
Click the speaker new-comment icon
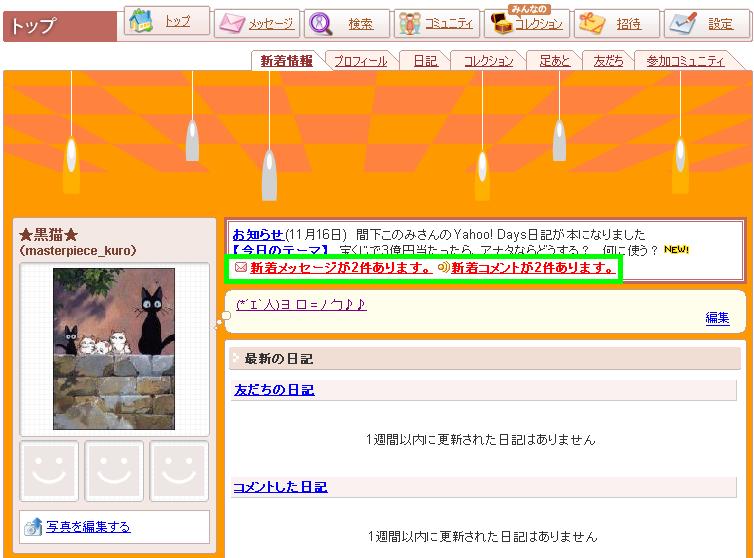[x=443, y=267]
